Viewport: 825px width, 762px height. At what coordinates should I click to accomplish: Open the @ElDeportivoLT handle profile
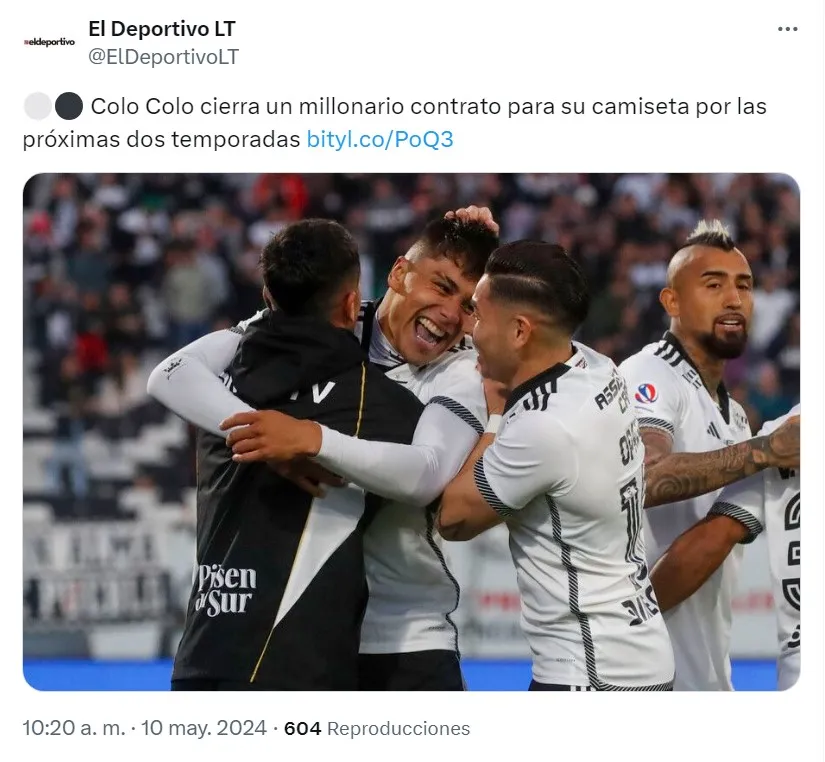coord(164,57)
